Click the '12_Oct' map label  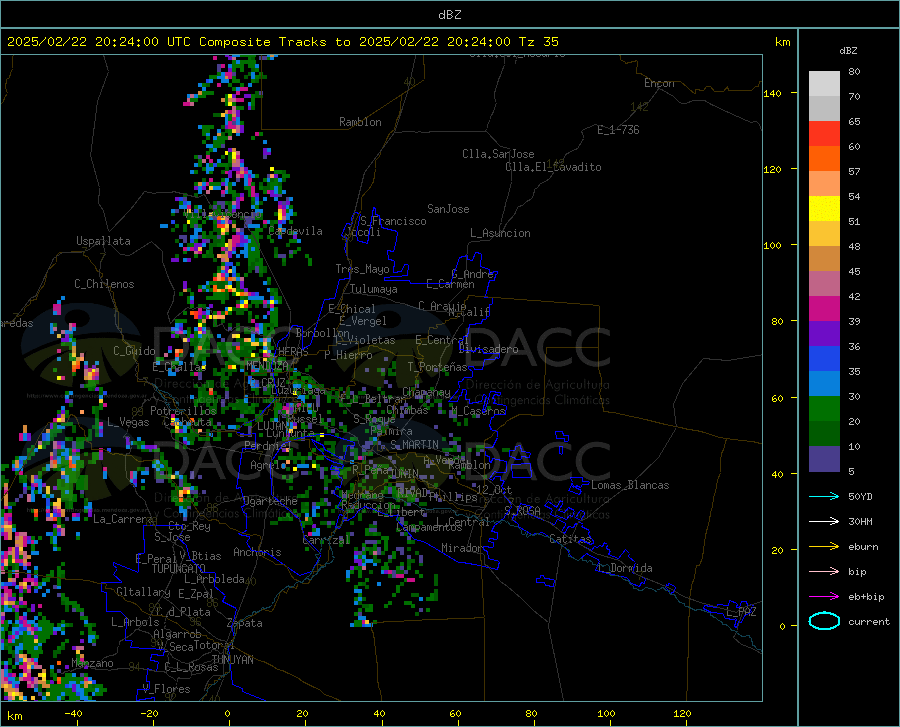(494, 489)
